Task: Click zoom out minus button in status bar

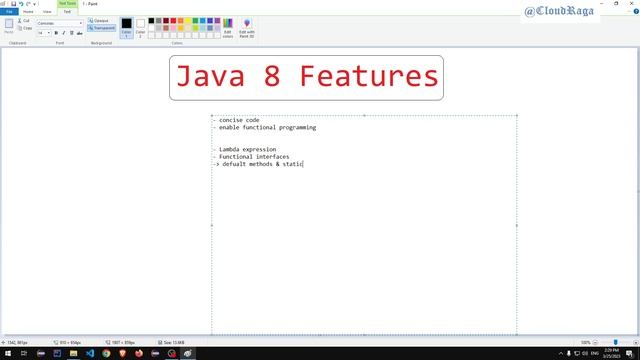Action: point(595,342)
